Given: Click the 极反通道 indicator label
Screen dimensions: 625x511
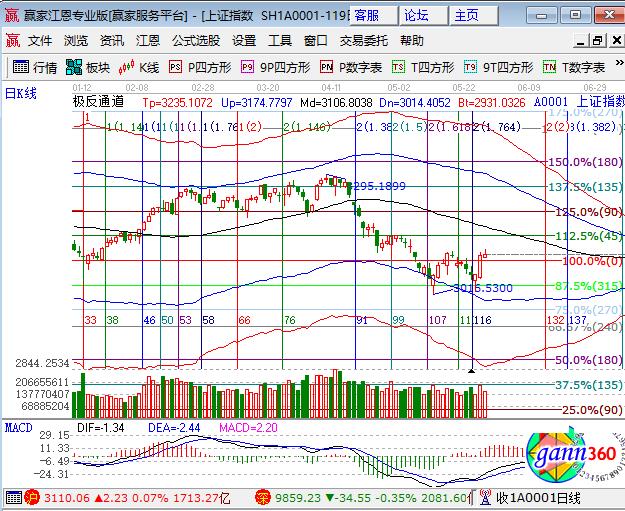Looking at the screenshot, I should 98,102.
